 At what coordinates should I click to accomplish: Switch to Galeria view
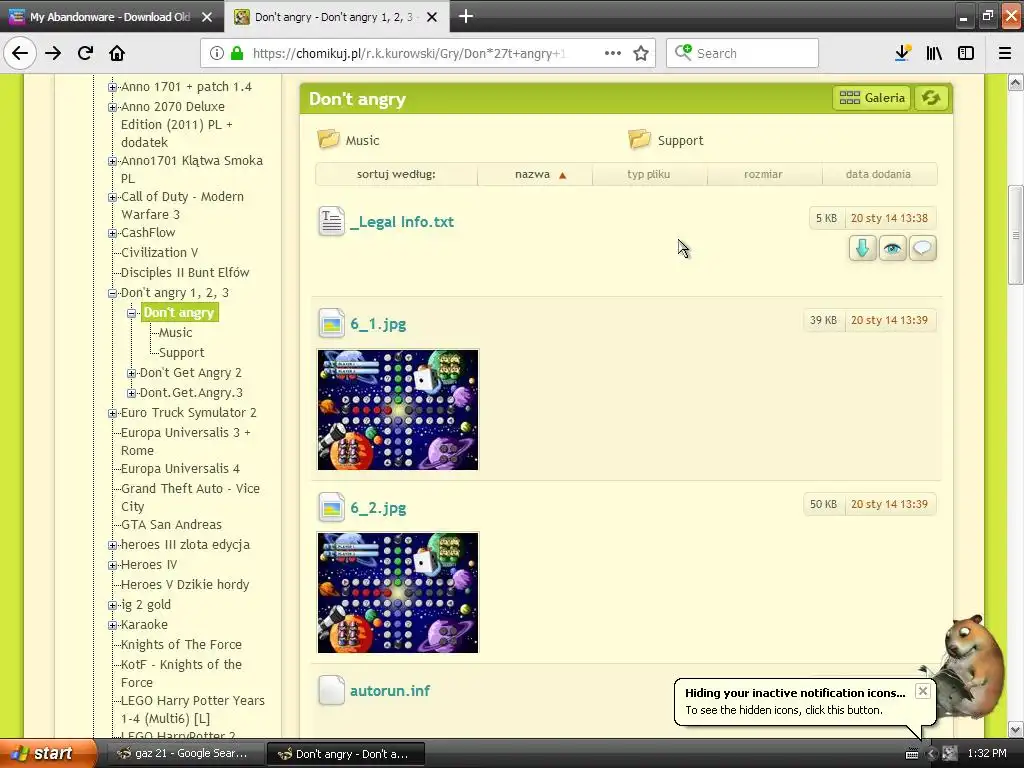pos(871,98)
